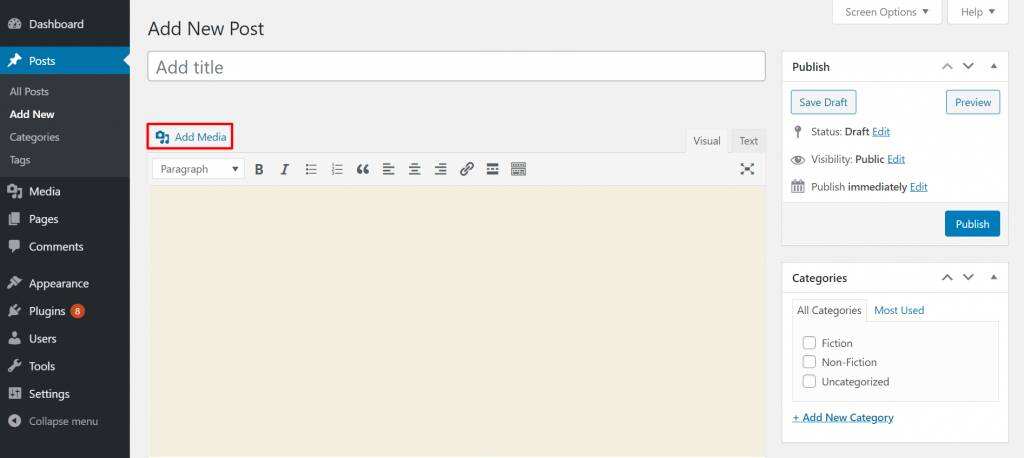Click inside the post content editor
This screenshot has width=1024, height=458.
point(457,321)
